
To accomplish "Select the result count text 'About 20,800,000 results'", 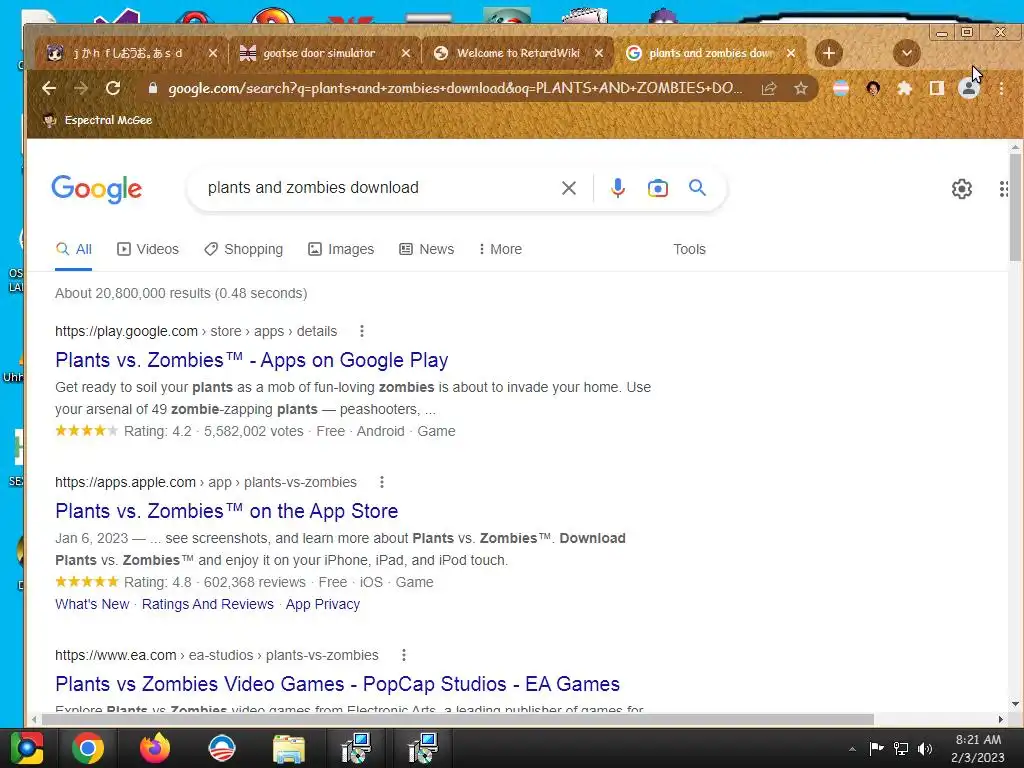I will [133, 293].
